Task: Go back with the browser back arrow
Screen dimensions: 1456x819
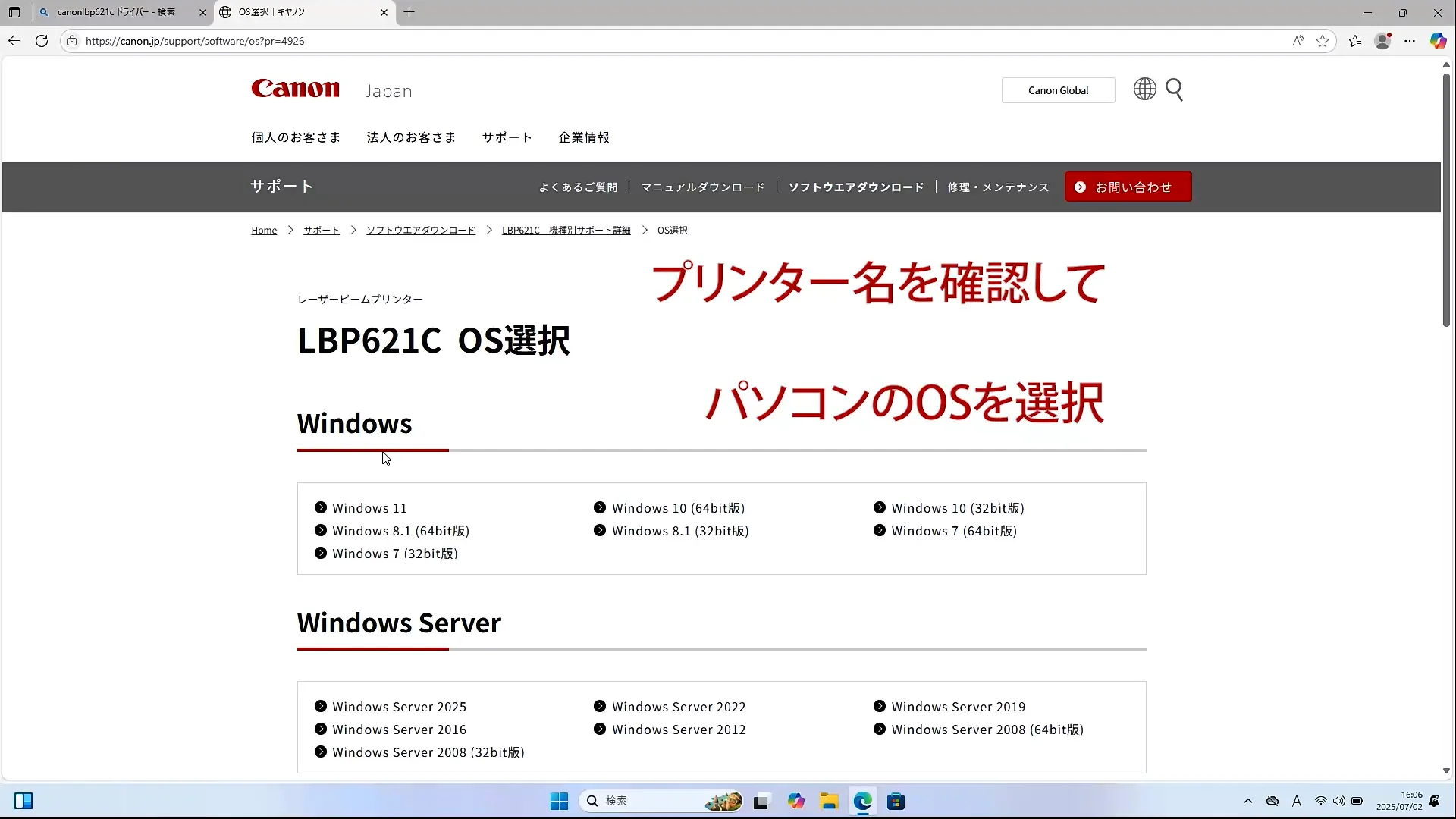Action: pos(14,41)
